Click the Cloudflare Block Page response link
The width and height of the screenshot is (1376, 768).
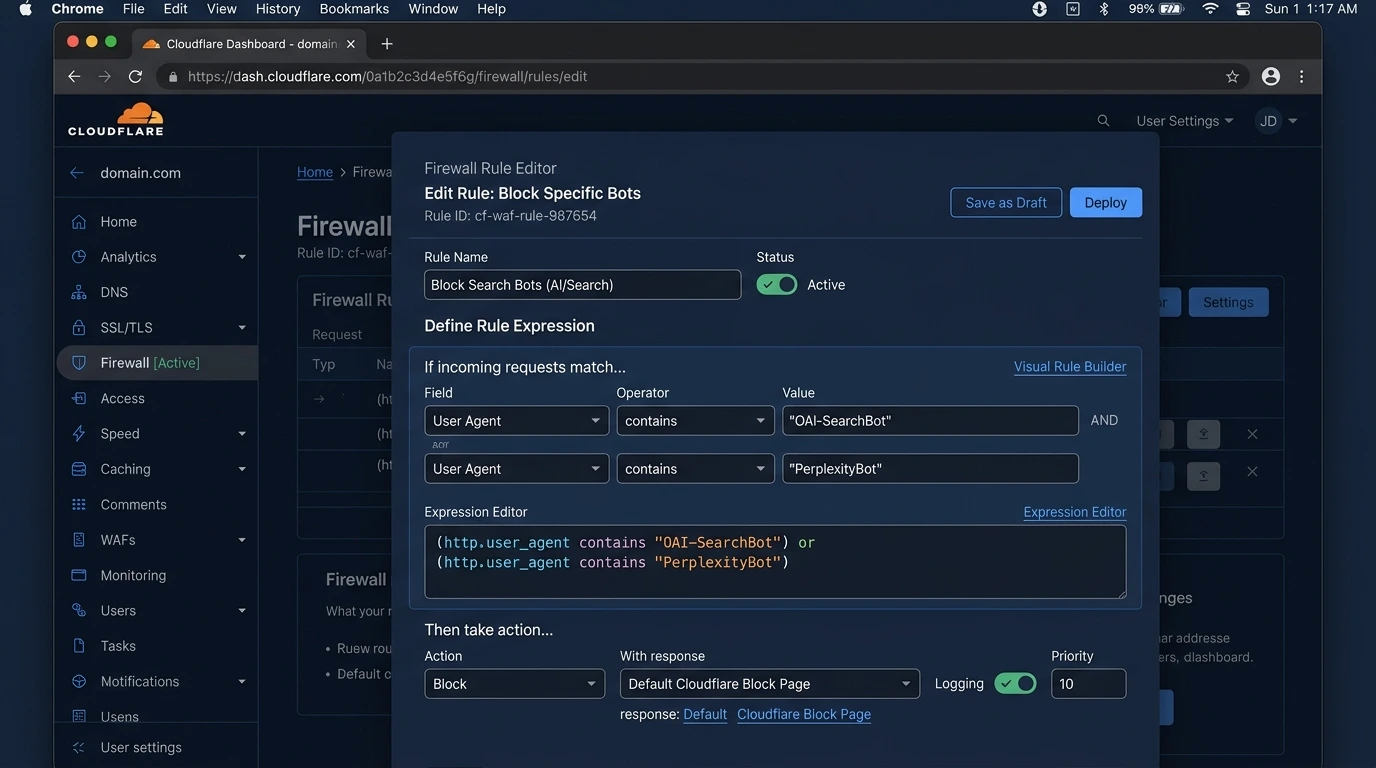click(x=804, y=714)
